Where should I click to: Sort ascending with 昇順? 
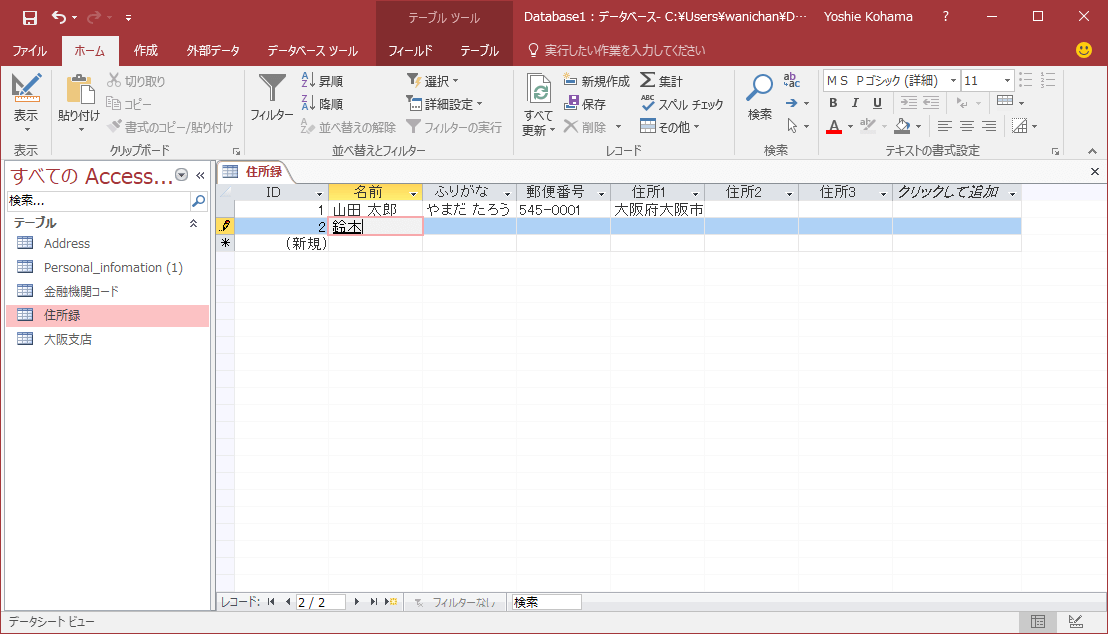click(322, 81)
